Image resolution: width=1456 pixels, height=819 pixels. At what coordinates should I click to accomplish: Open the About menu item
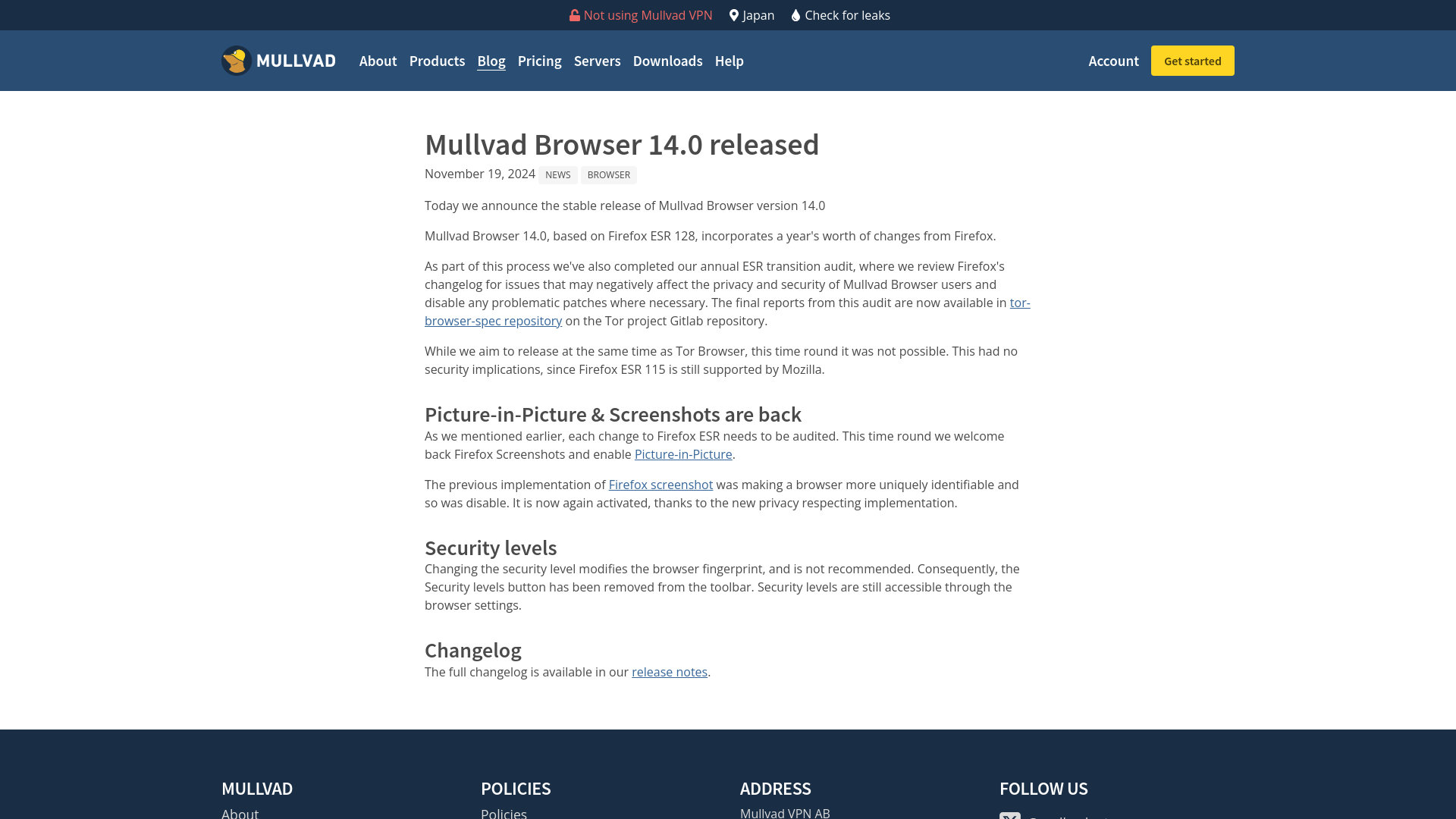(x=378, y=61)
